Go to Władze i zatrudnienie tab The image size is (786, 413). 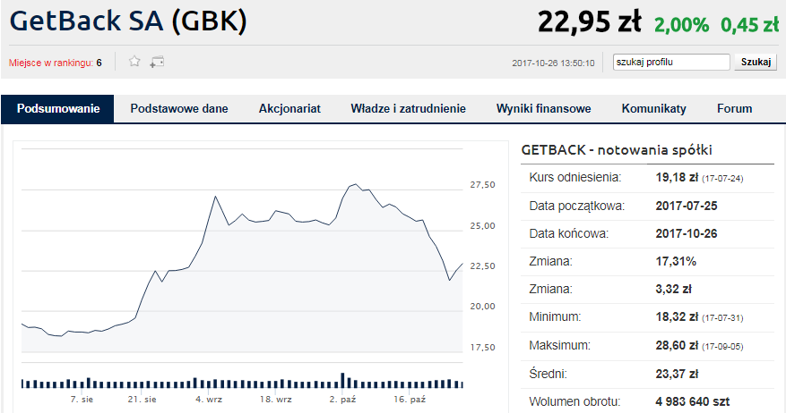408,109
